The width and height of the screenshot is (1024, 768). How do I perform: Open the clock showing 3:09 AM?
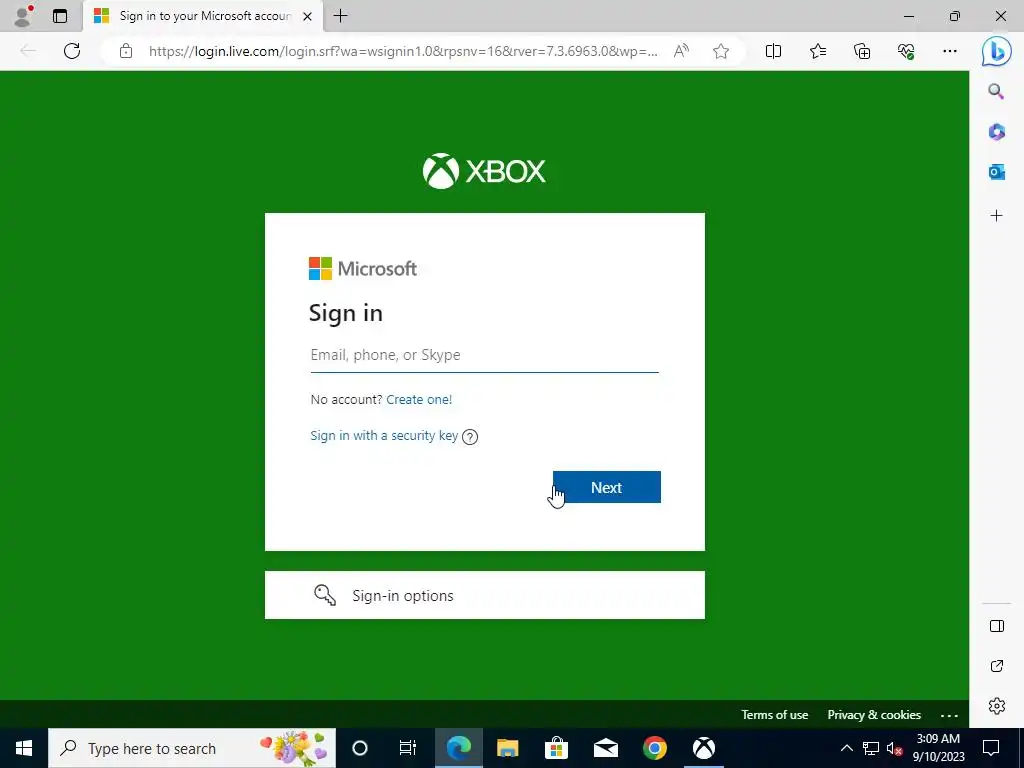938,748
